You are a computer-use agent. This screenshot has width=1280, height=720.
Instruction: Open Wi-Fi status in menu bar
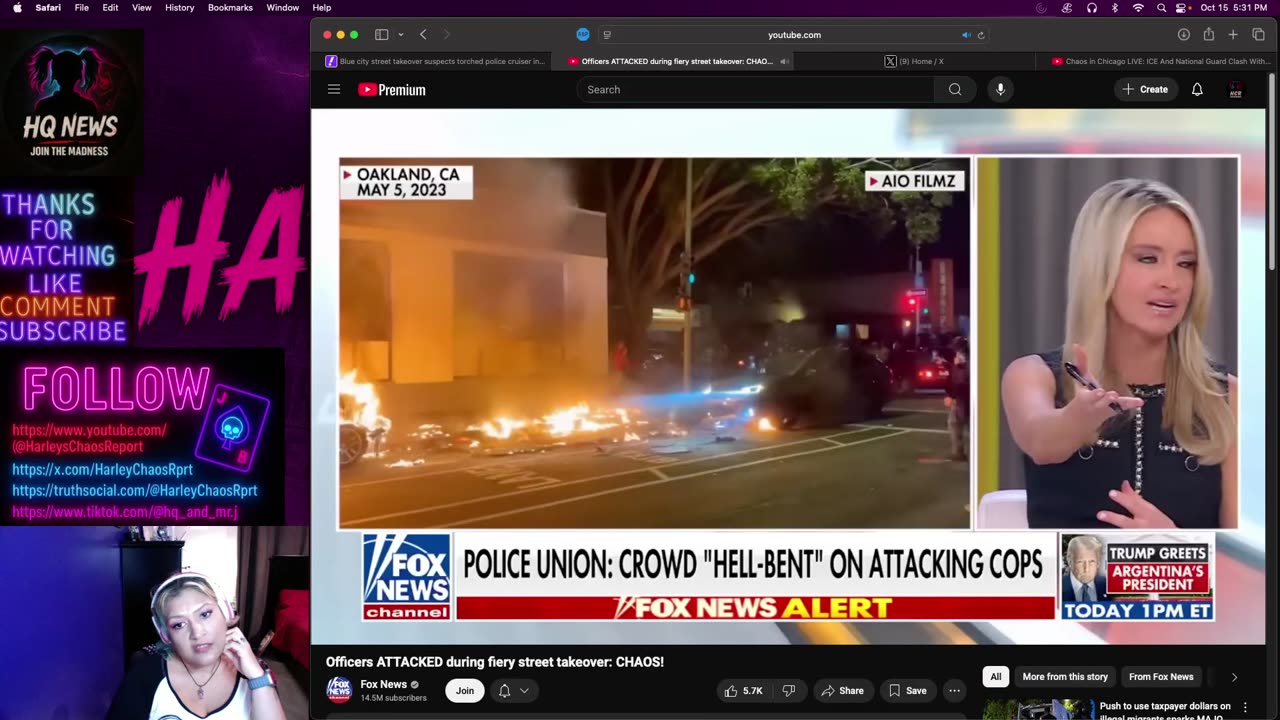(1138, 7)
